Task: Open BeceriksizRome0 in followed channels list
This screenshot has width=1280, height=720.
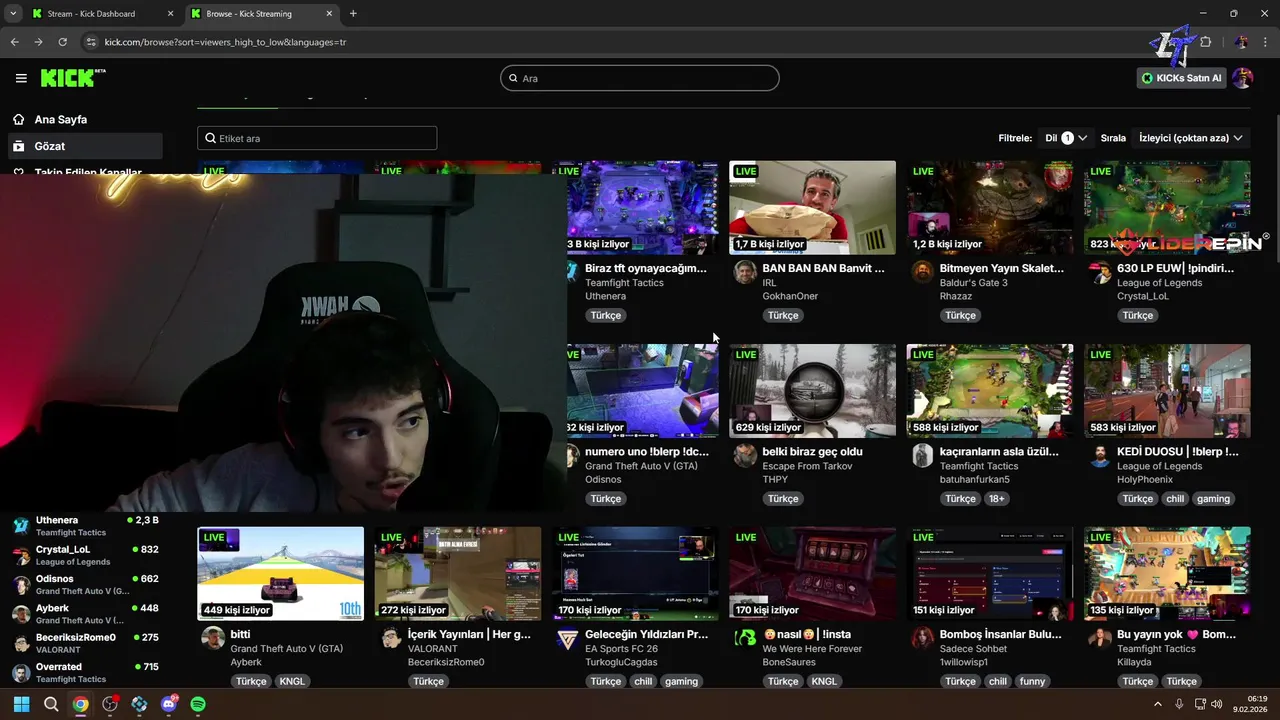Action: [84, 643]
